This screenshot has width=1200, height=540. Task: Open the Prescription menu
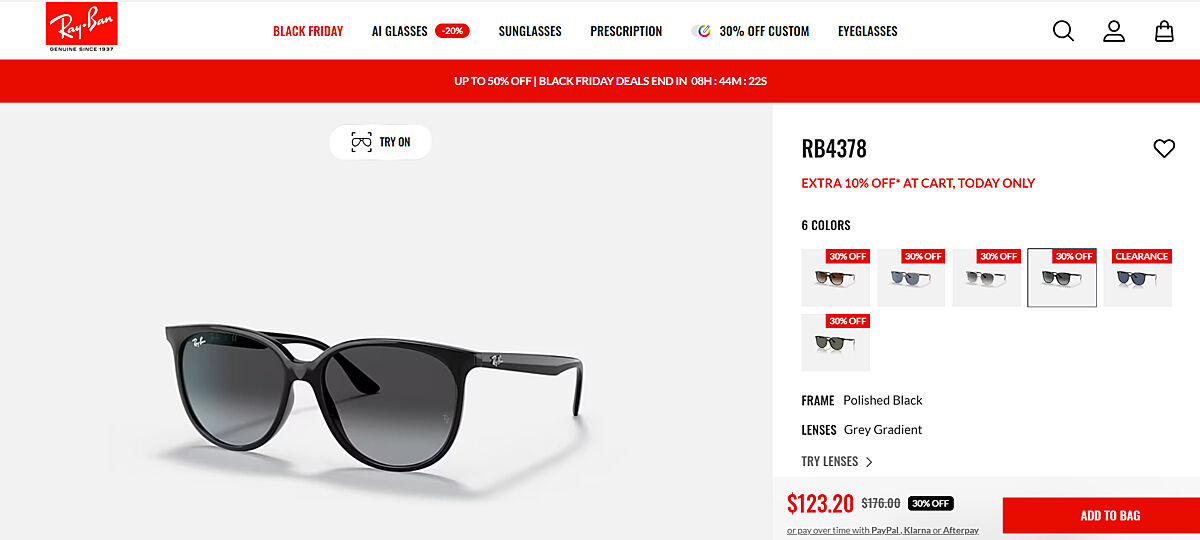pyautogui.click(x=626, y=31)
